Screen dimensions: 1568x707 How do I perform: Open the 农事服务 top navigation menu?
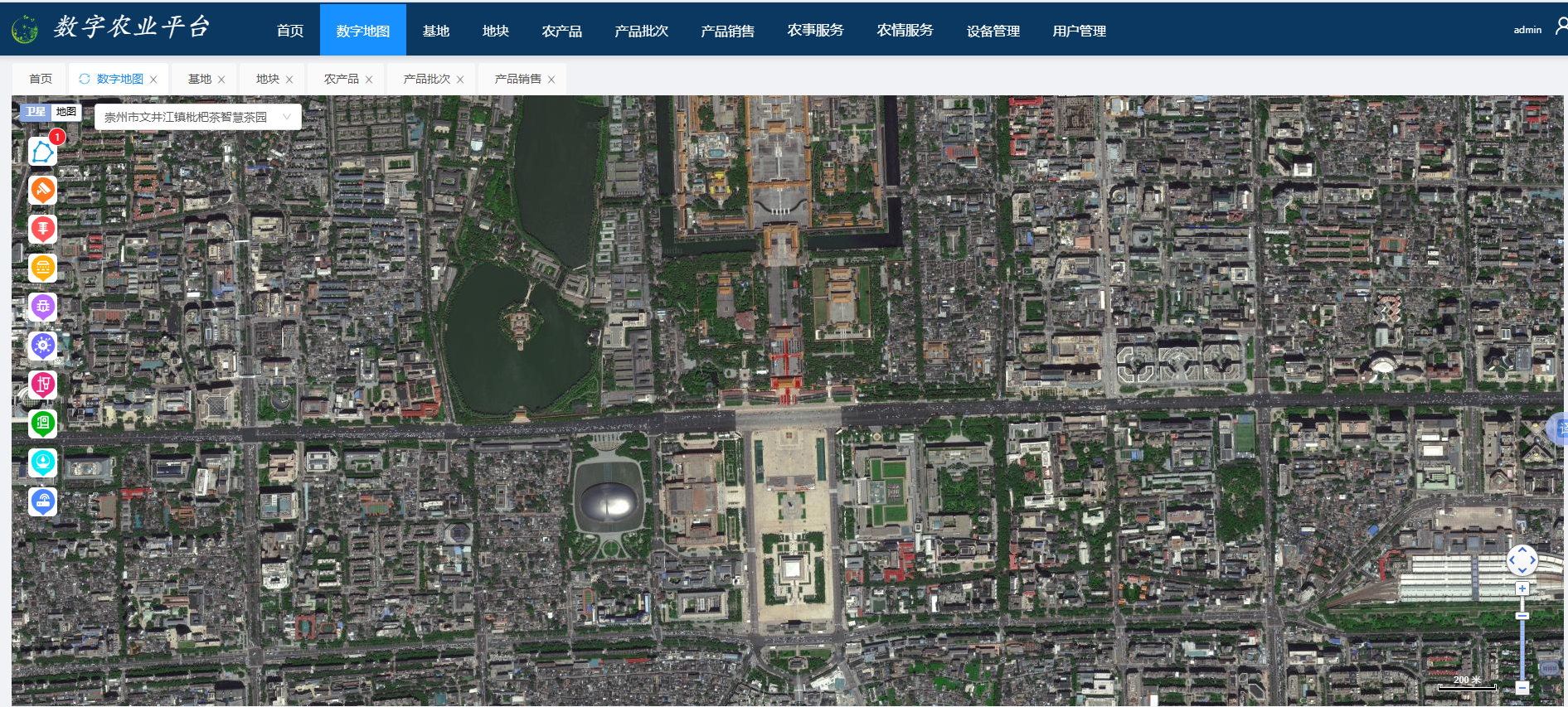[x=815, y=31]
